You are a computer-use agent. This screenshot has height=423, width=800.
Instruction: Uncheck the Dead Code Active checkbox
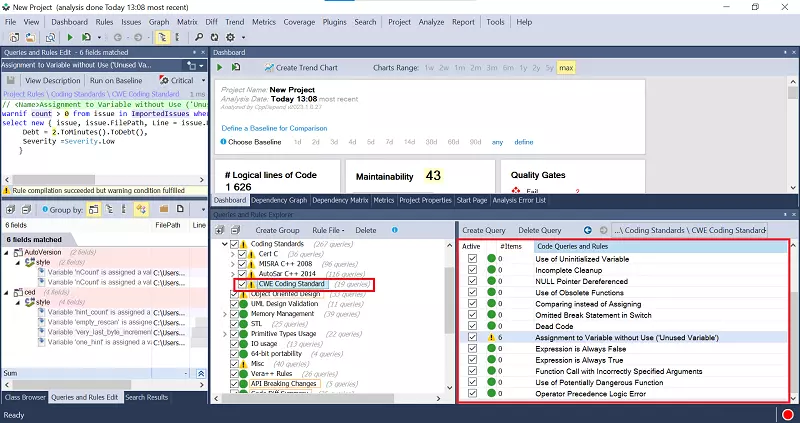[x=472, y=326]
